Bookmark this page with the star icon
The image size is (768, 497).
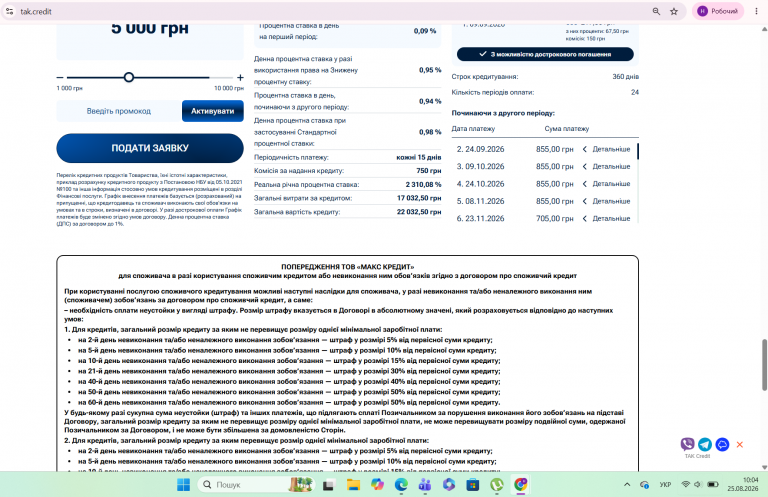(674, 11)
